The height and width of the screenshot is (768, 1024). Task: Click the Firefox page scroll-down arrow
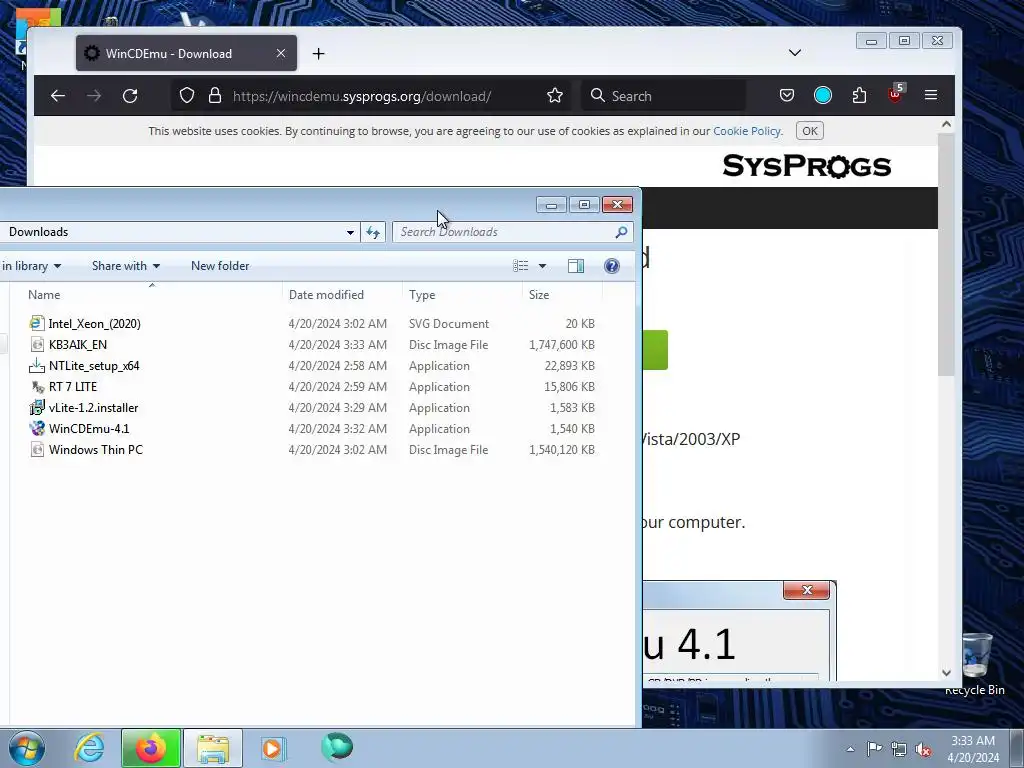click(x=946, y=673)
